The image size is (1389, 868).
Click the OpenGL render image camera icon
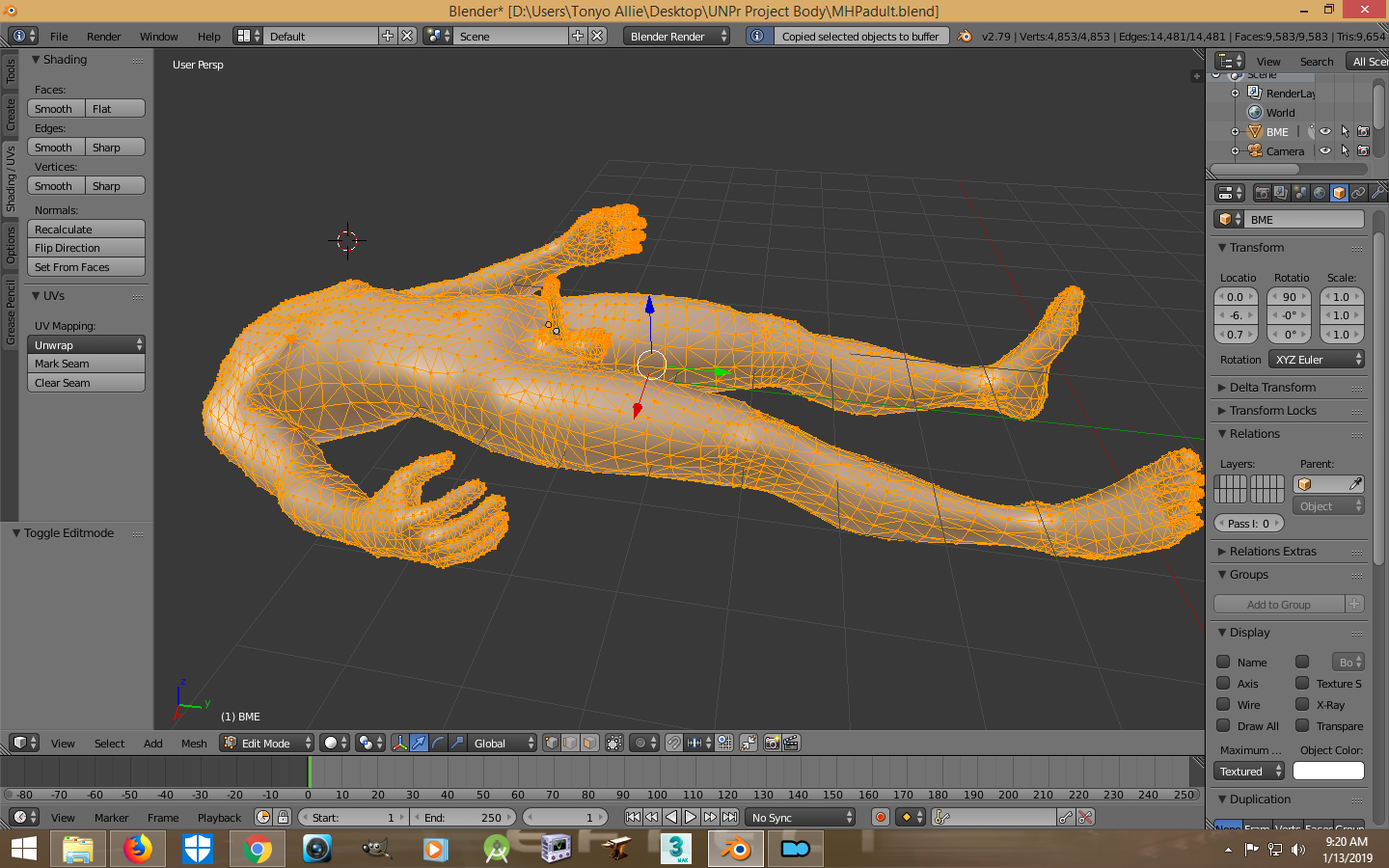click(772, 743)
